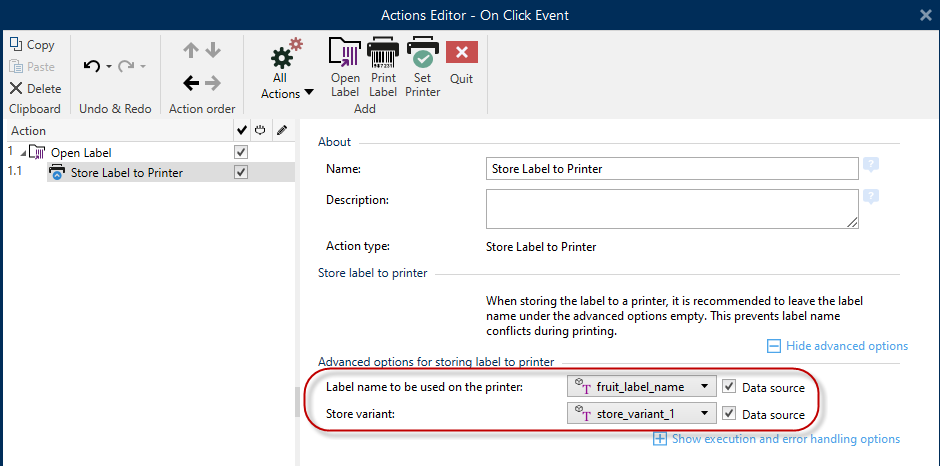
Task: Open the store_variant_1 dropdown
Action: pos(705,414)
